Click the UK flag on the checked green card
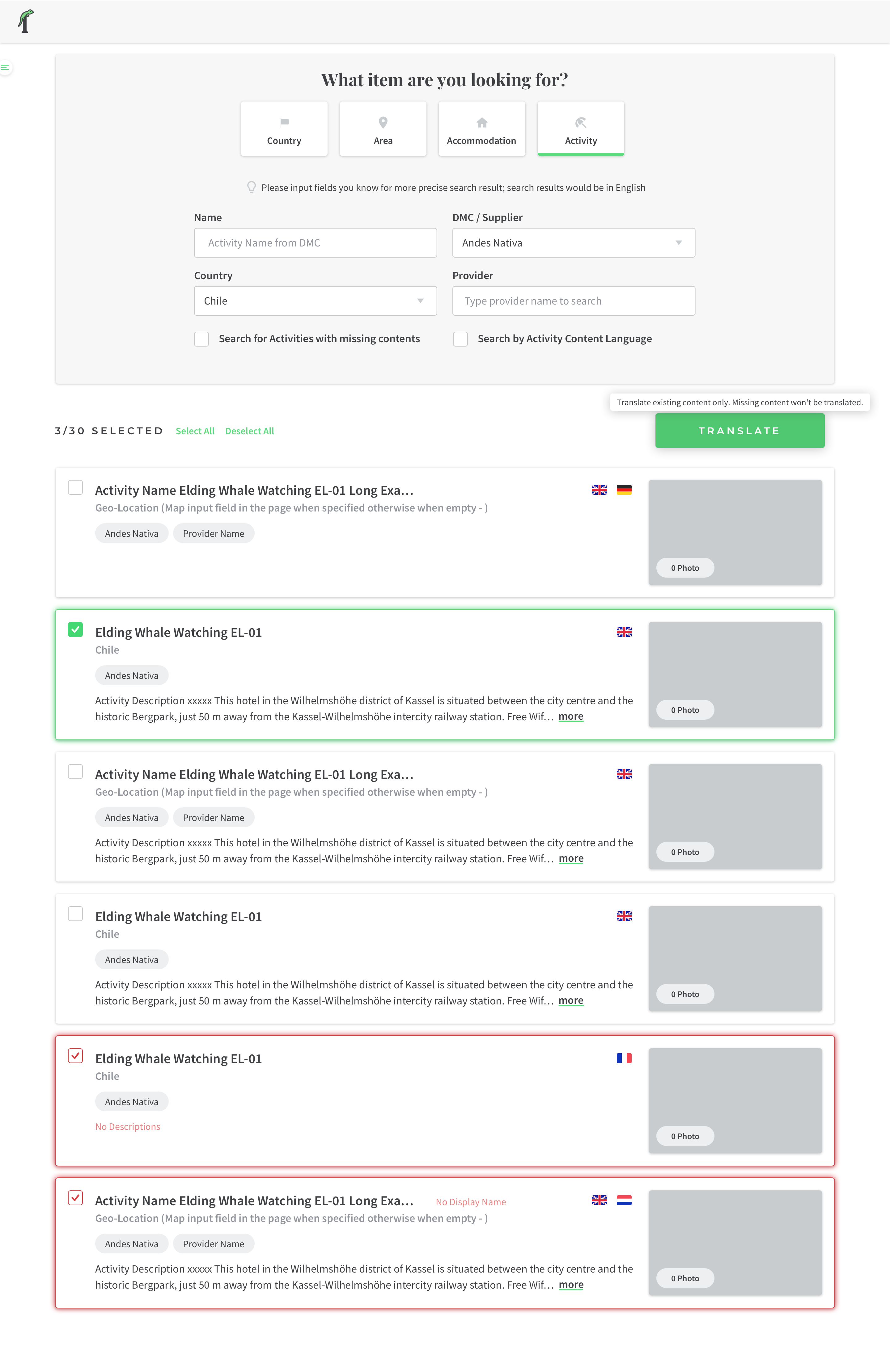This screenshot has height=1372, width=890. point(624,632)
